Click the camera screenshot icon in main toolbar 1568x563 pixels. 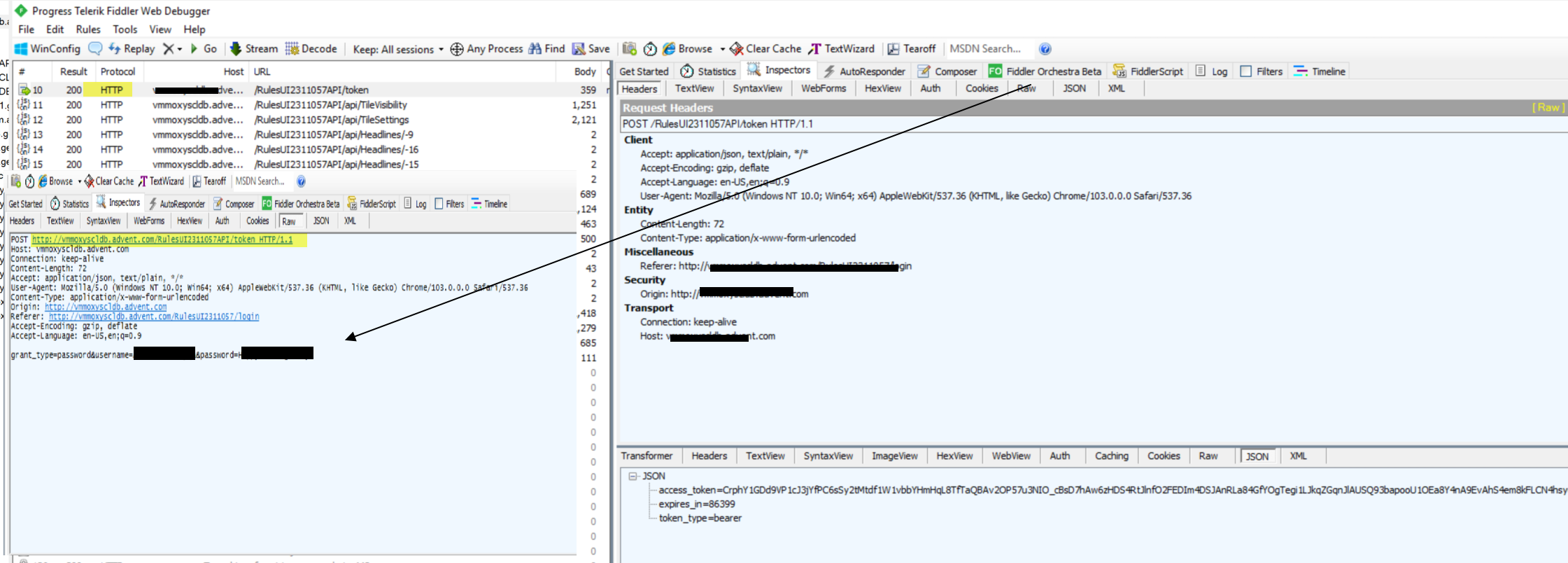[x=630, y=49]
